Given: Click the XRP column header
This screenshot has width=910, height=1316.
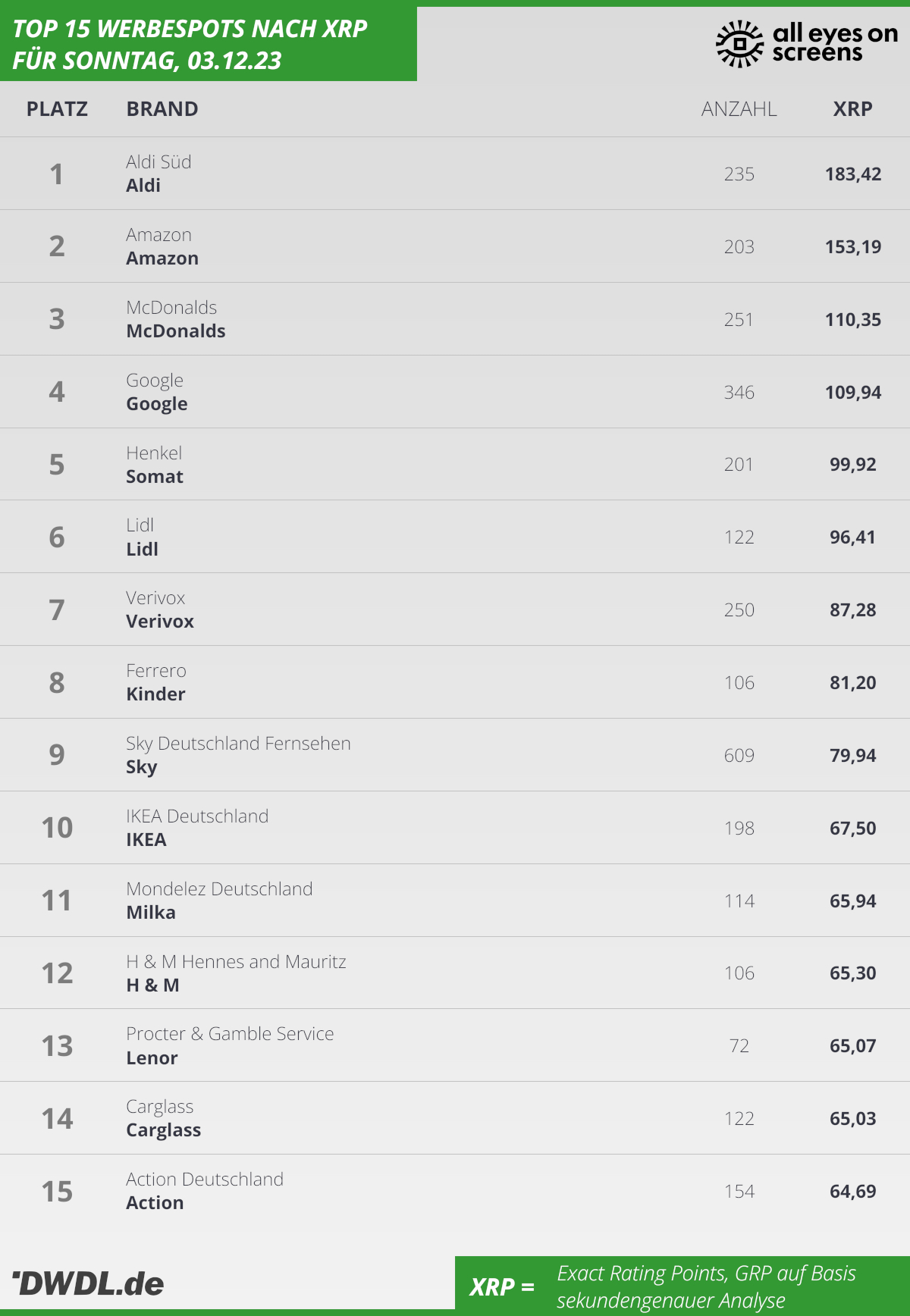Looking at the screenshot, I should tap(853, 109).
